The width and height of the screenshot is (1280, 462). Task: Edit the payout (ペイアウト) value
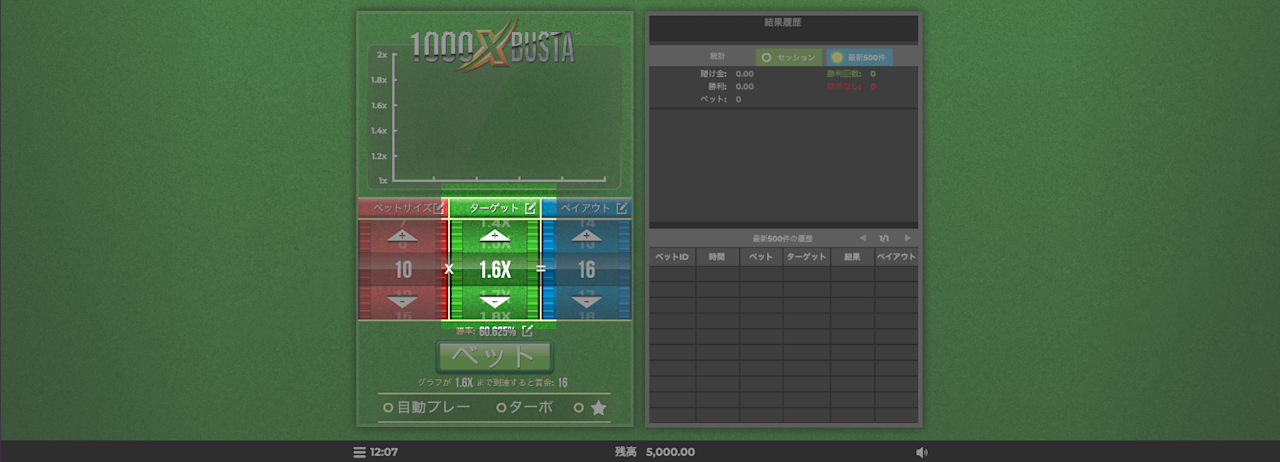[622, 208]
